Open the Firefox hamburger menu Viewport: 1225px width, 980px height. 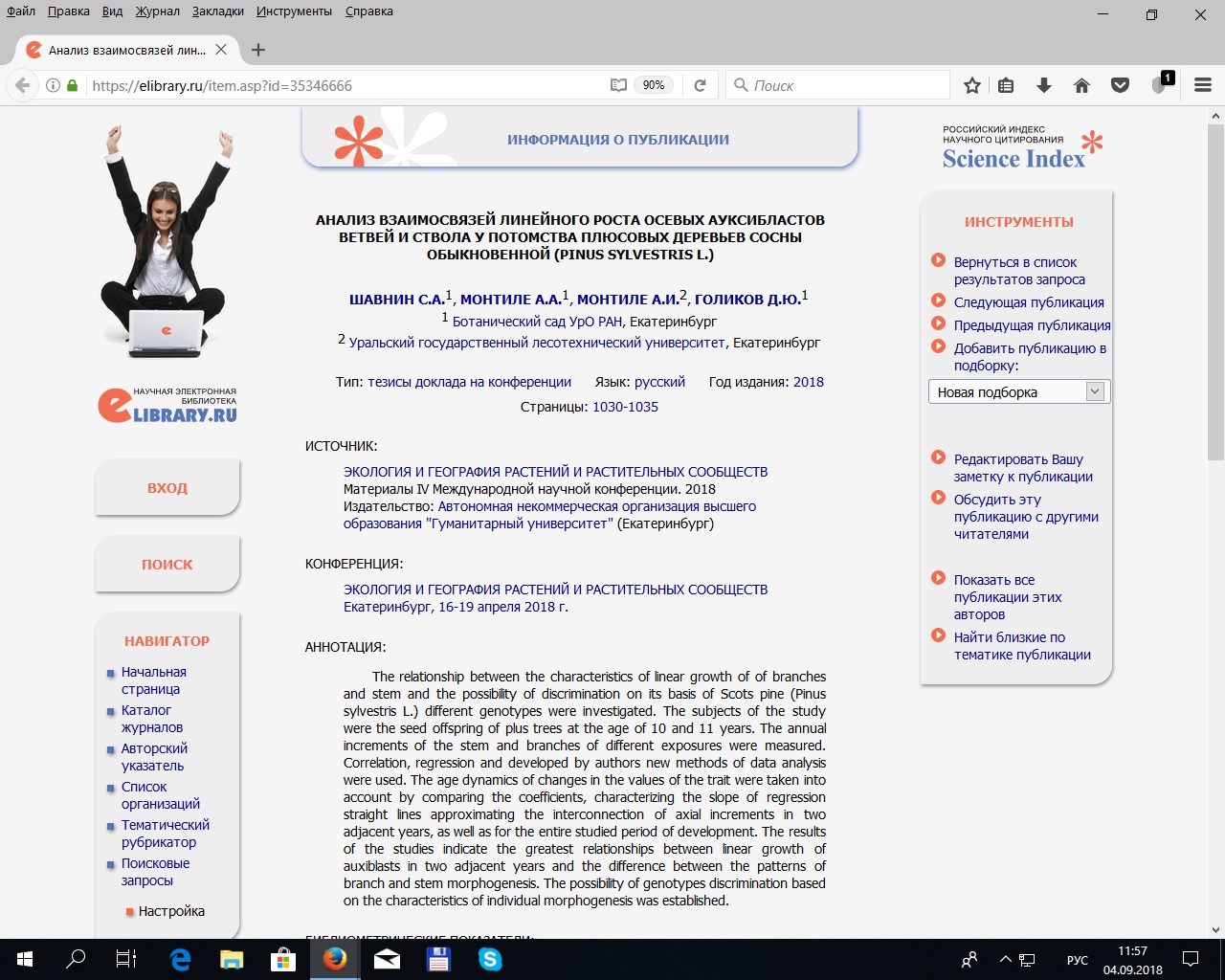click(x=1203, y=85)
